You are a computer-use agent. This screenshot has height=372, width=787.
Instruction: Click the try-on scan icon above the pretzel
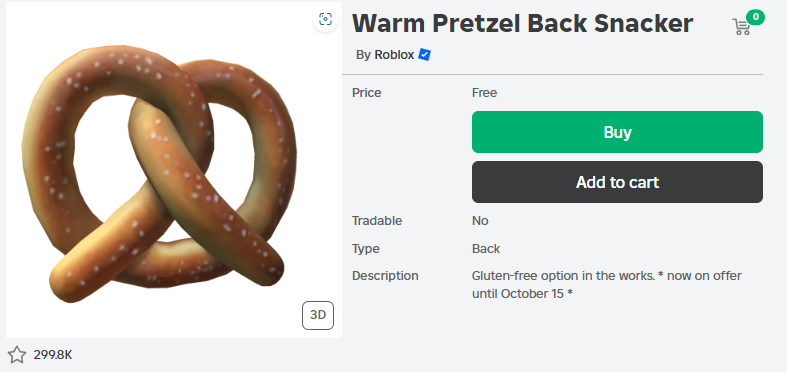tap(325, 20)
